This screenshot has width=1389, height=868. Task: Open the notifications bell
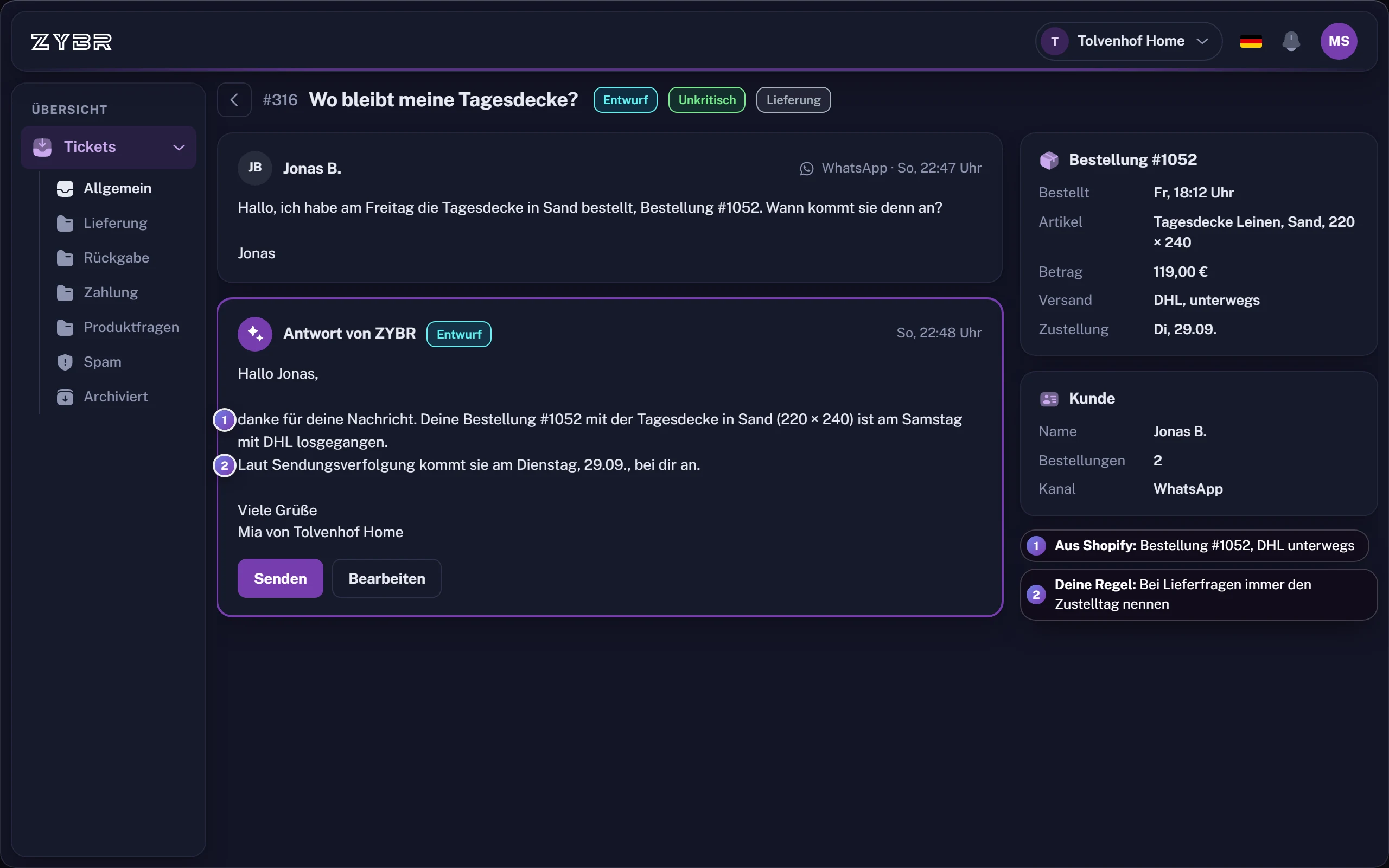(x=1291, y=41)
